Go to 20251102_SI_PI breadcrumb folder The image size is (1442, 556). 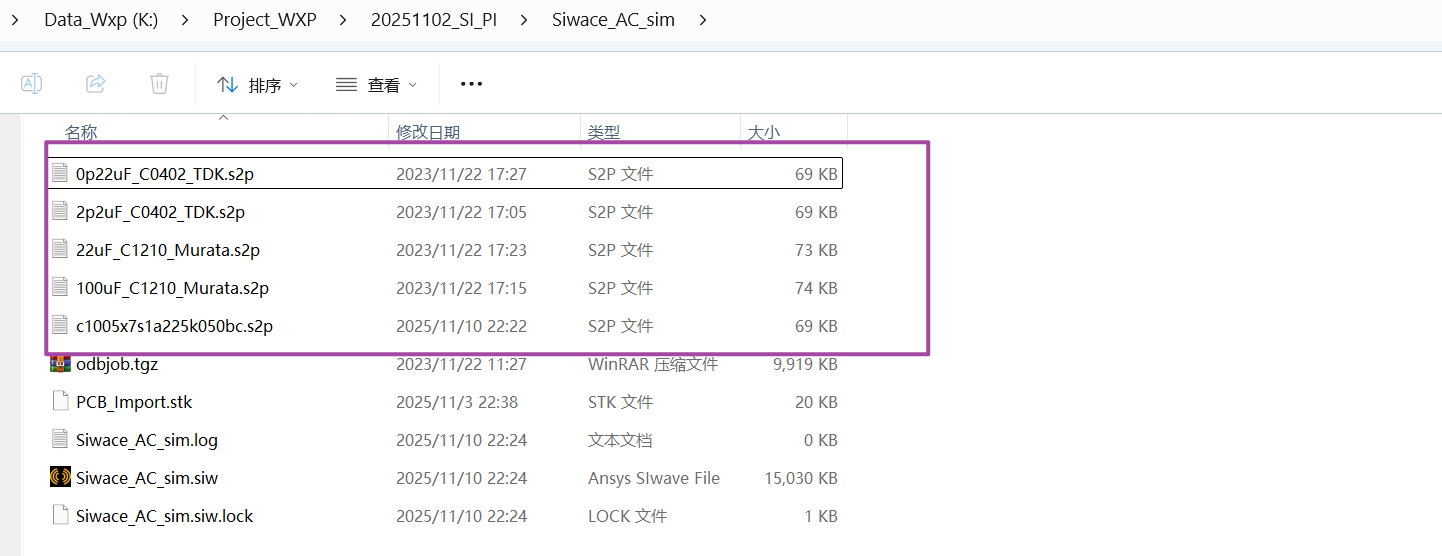(x=434, y=20)
